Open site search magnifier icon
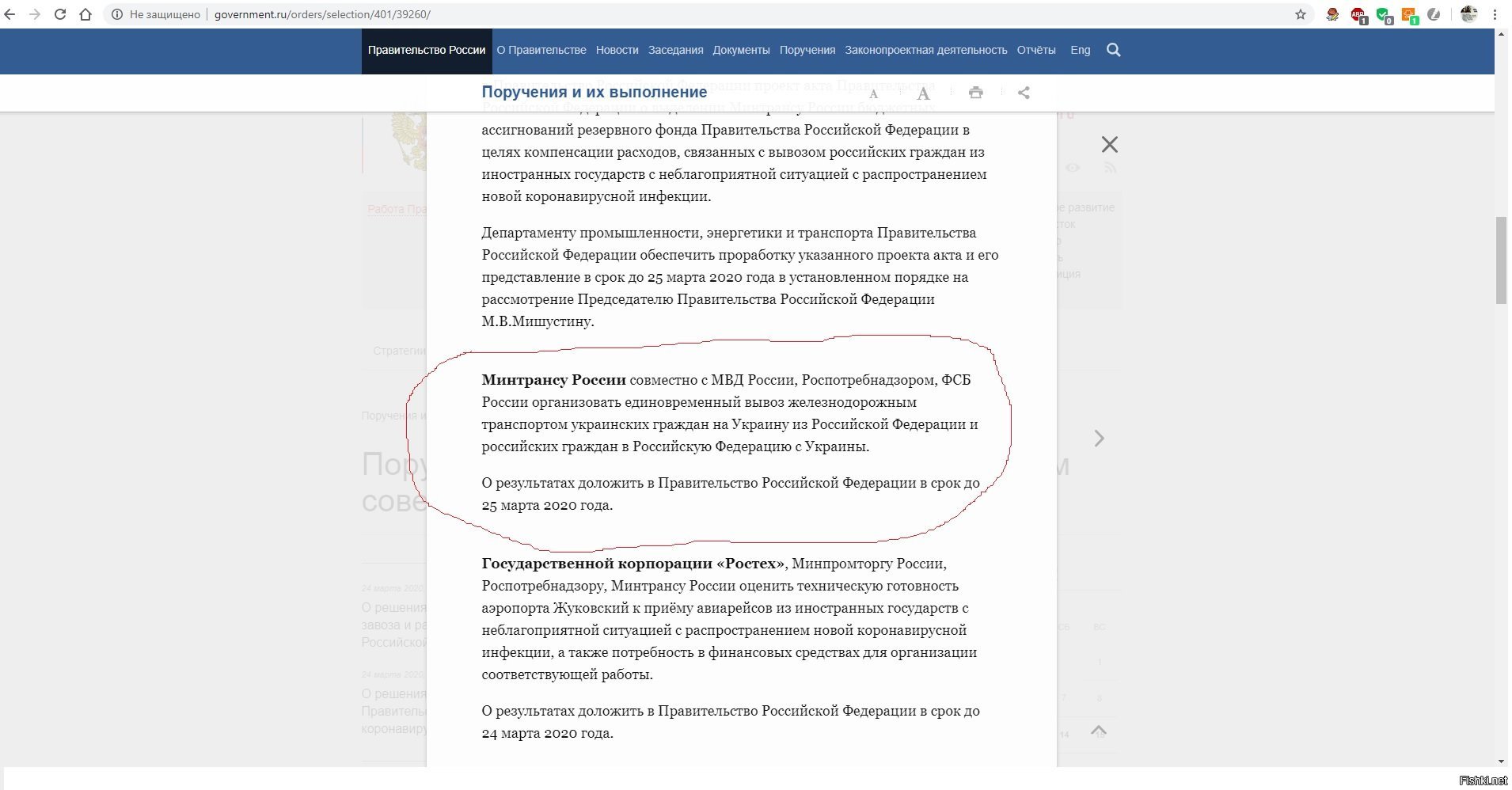This screenshot has height=790, width=1512. [x=1113, y=51]
